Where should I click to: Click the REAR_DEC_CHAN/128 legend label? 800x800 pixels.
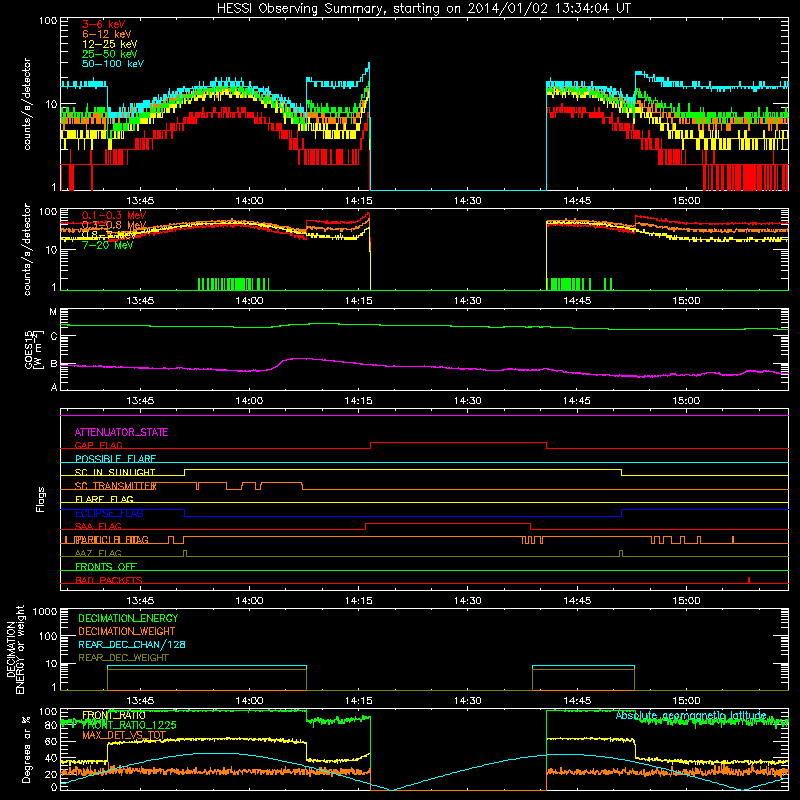coord(132,644)
